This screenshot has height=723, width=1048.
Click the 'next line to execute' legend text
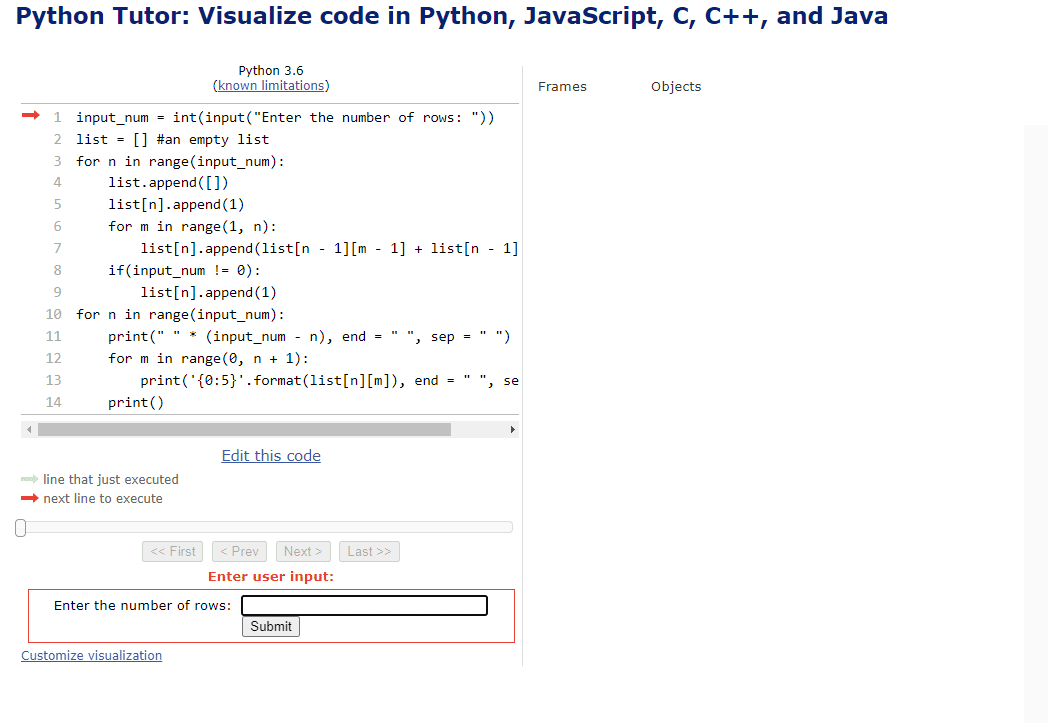[x=103, y=498]
